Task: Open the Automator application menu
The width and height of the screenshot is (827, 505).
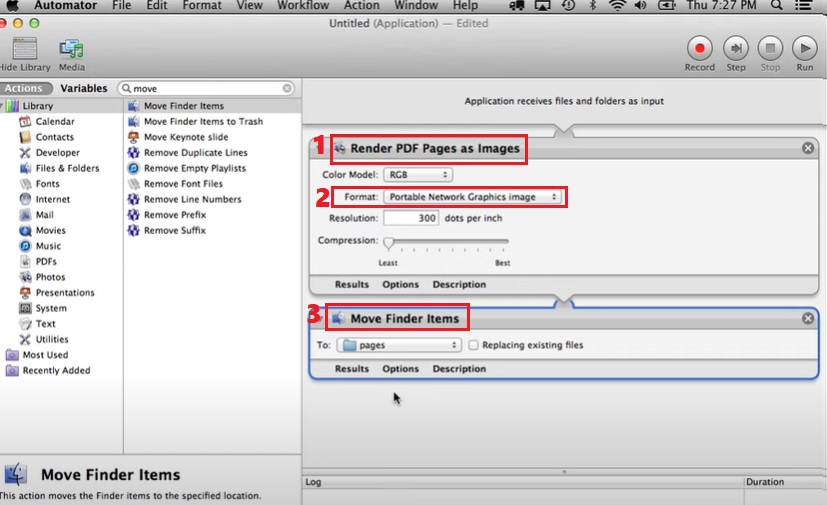Action: 65,6
